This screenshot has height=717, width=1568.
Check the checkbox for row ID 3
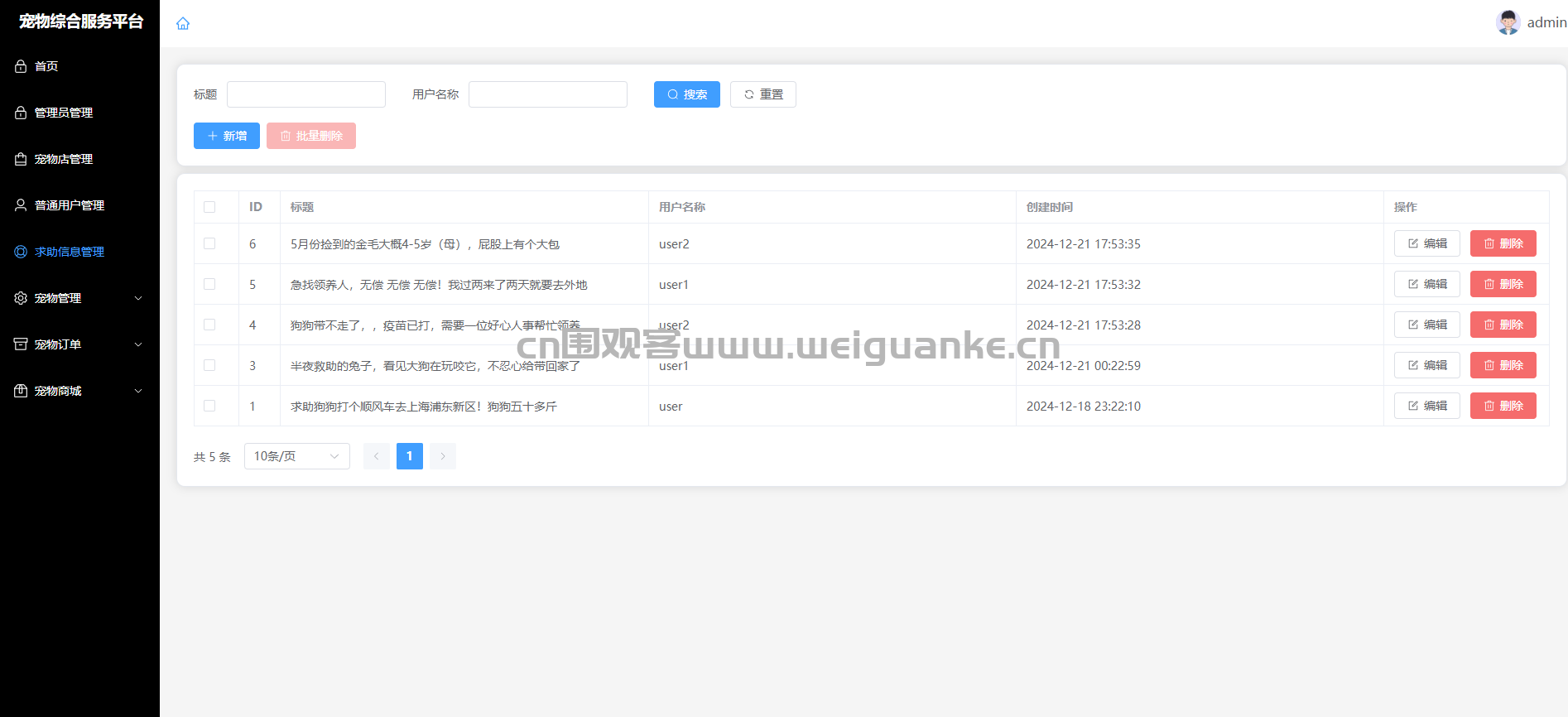[209, 365]
